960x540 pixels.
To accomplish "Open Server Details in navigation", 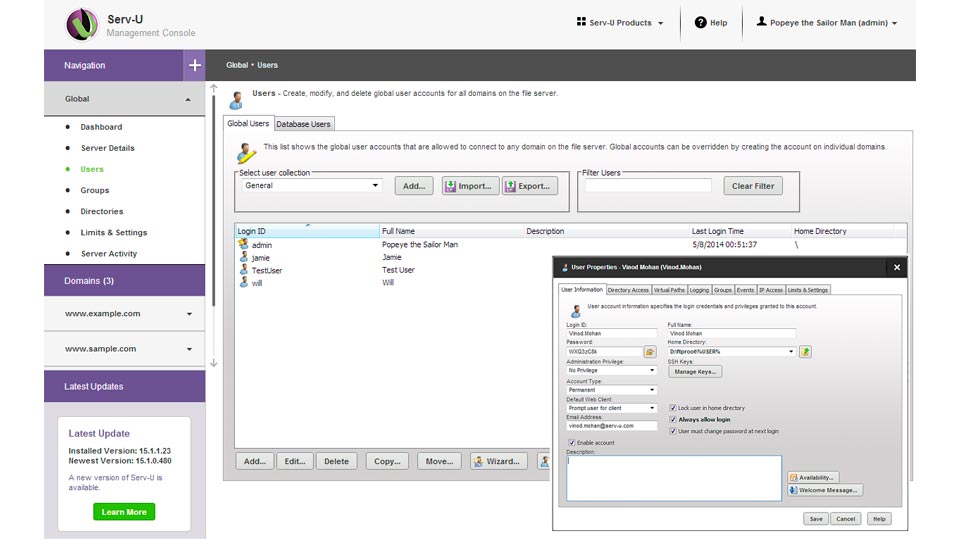I will tap(107, 148).
